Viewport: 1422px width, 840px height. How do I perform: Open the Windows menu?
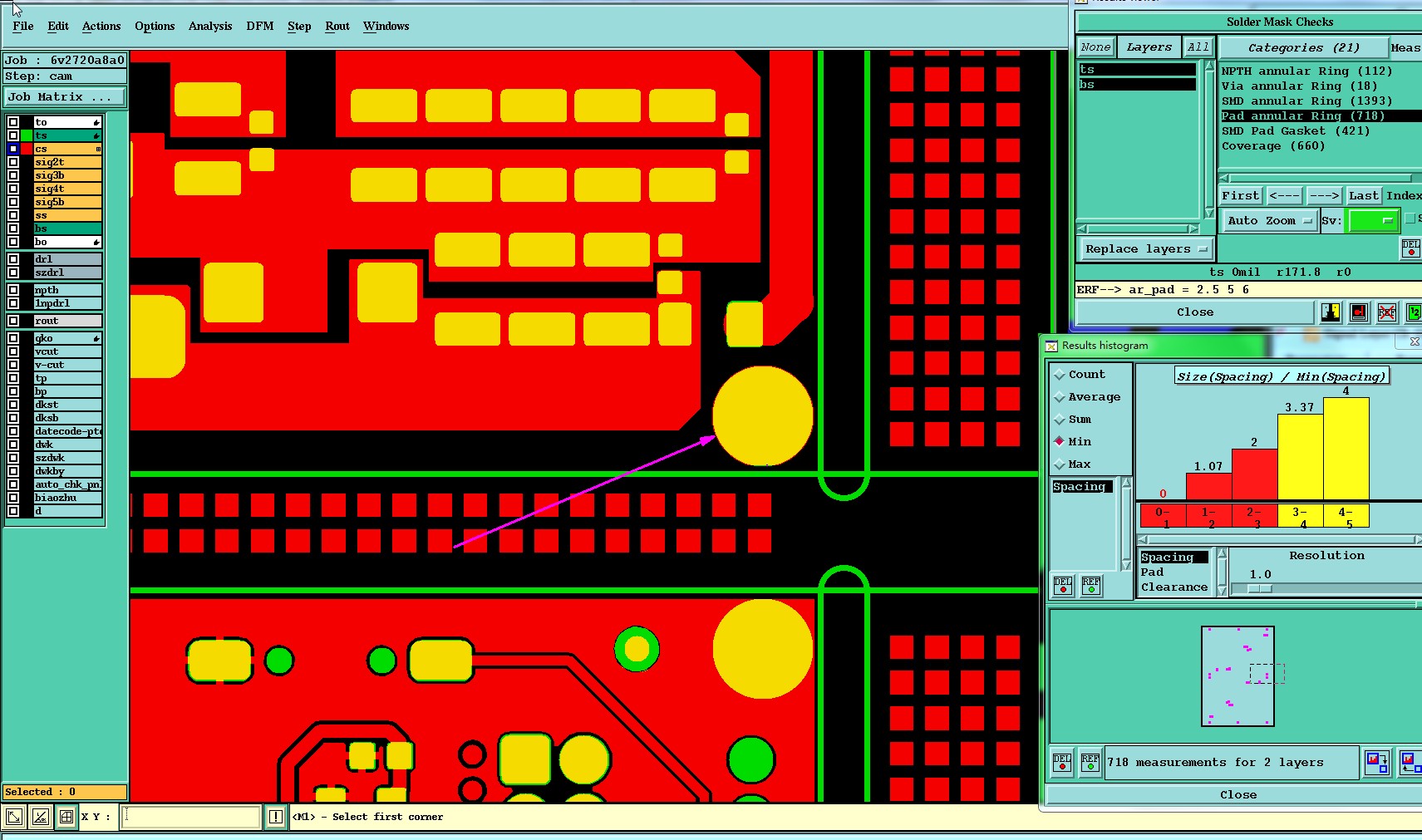(x=386, y=27)
